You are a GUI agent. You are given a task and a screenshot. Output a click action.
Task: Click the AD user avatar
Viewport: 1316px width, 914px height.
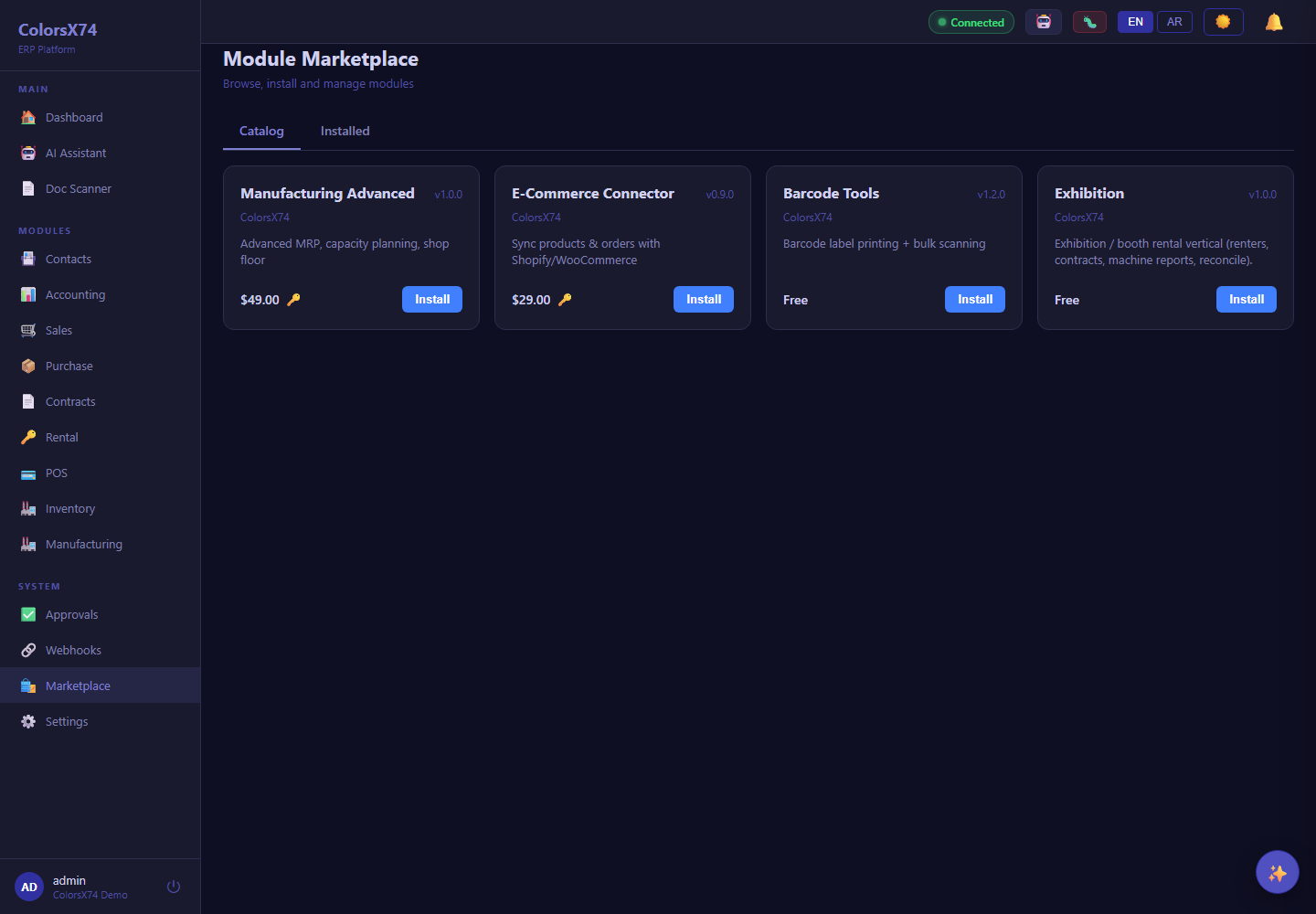coord(29,887)
